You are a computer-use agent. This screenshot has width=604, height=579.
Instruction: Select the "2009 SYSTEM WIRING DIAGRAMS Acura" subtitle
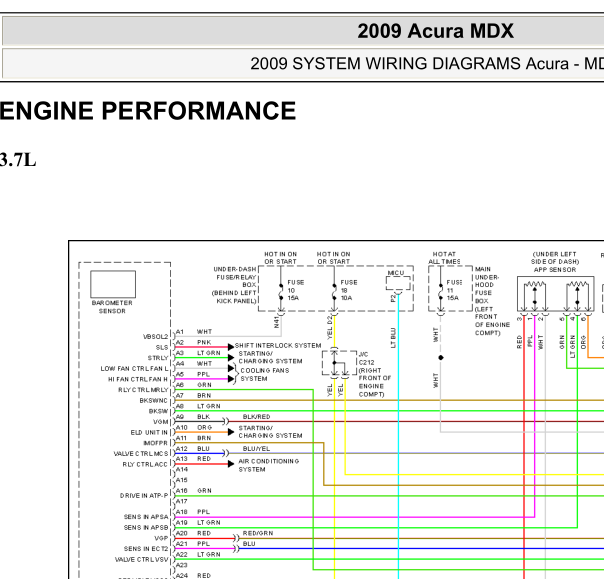click(x=409, y=63)
